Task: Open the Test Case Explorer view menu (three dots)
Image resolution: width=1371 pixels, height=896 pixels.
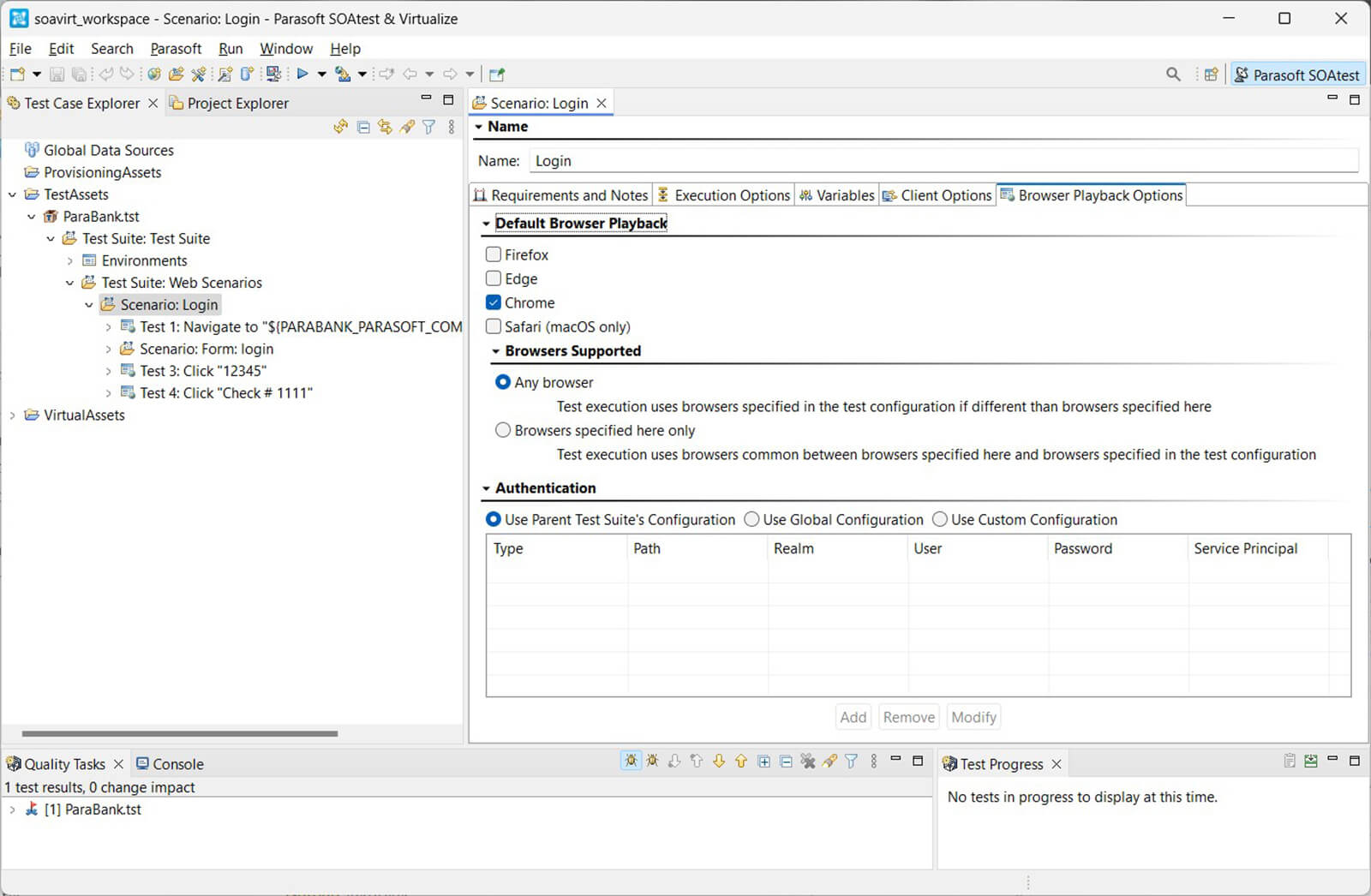Action: pyautogui.click(x=452, y=127)
